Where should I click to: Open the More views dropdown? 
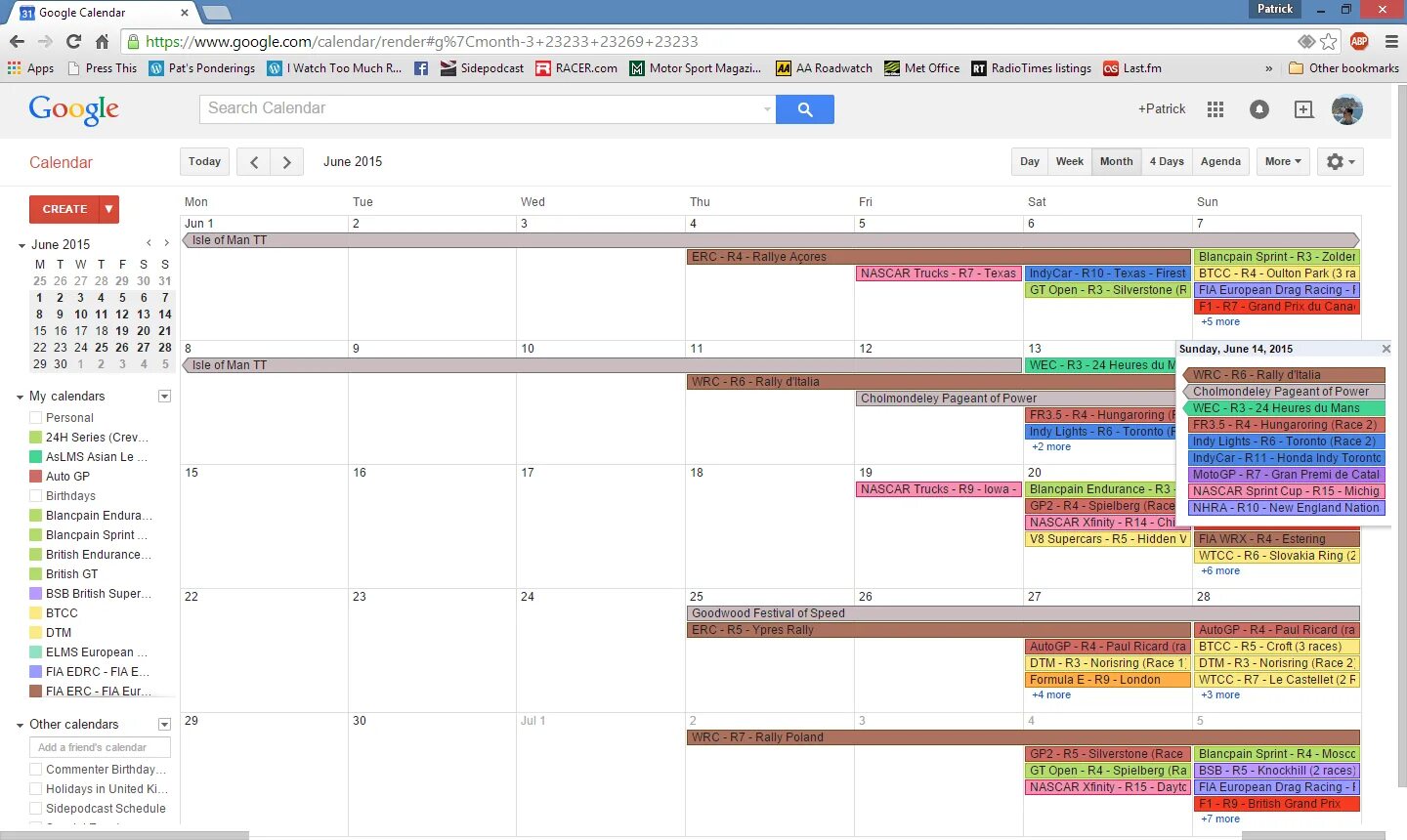pos(1283,162)
